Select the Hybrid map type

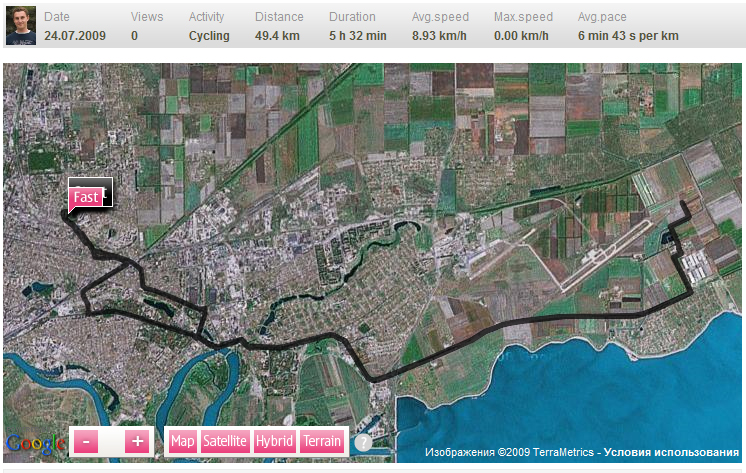point(274,441)
